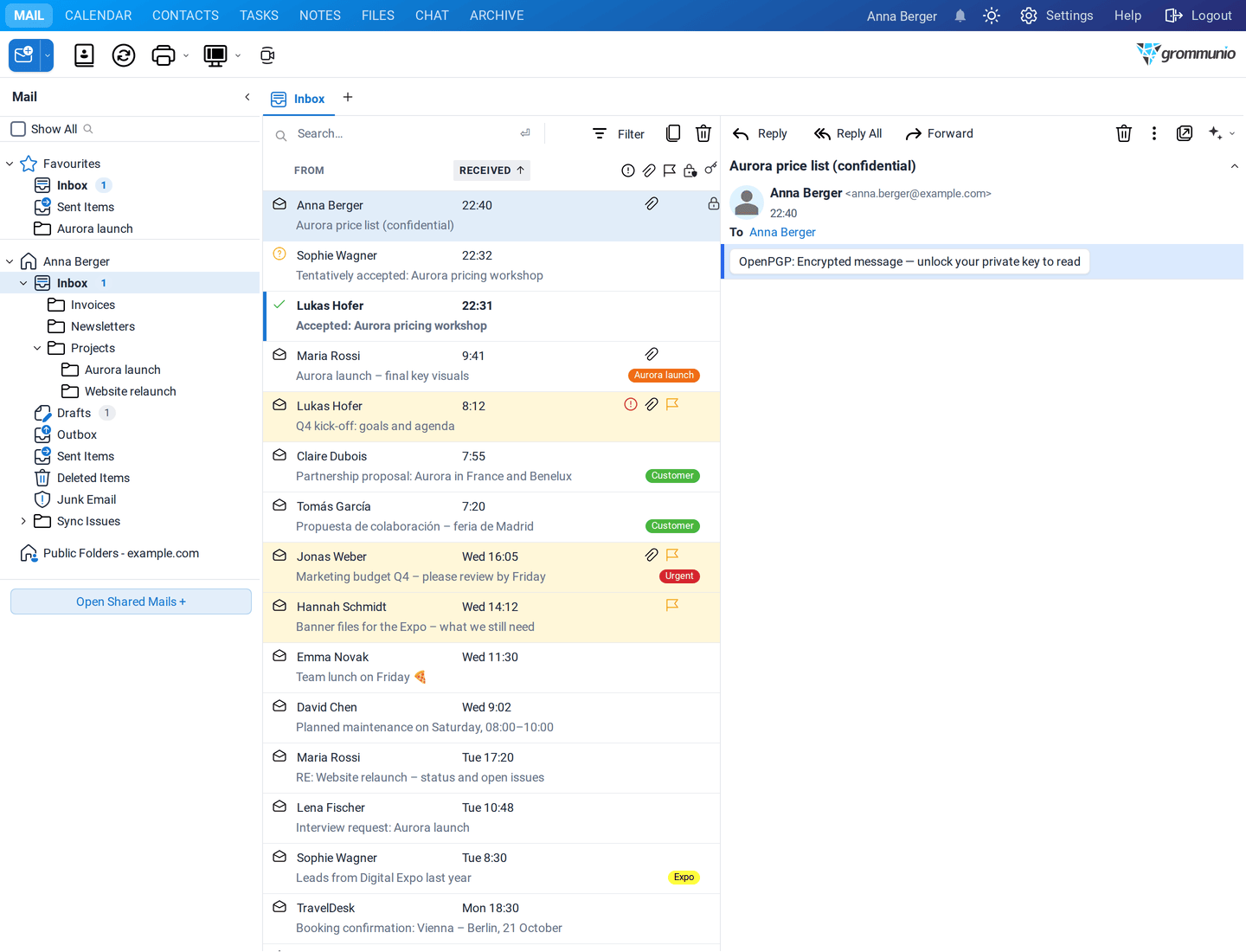Sort by attachment column icon
The width and height of the screenshot is (1246, 952).
click(649, 170)
